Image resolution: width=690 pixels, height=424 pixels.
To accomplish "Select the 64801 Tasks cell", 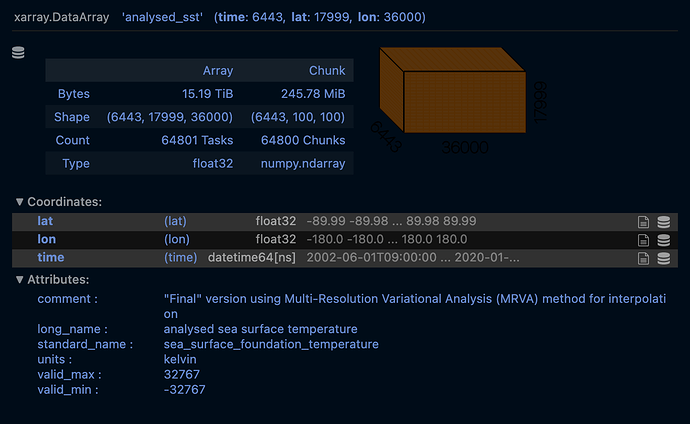I will click(x=197, y=140).
